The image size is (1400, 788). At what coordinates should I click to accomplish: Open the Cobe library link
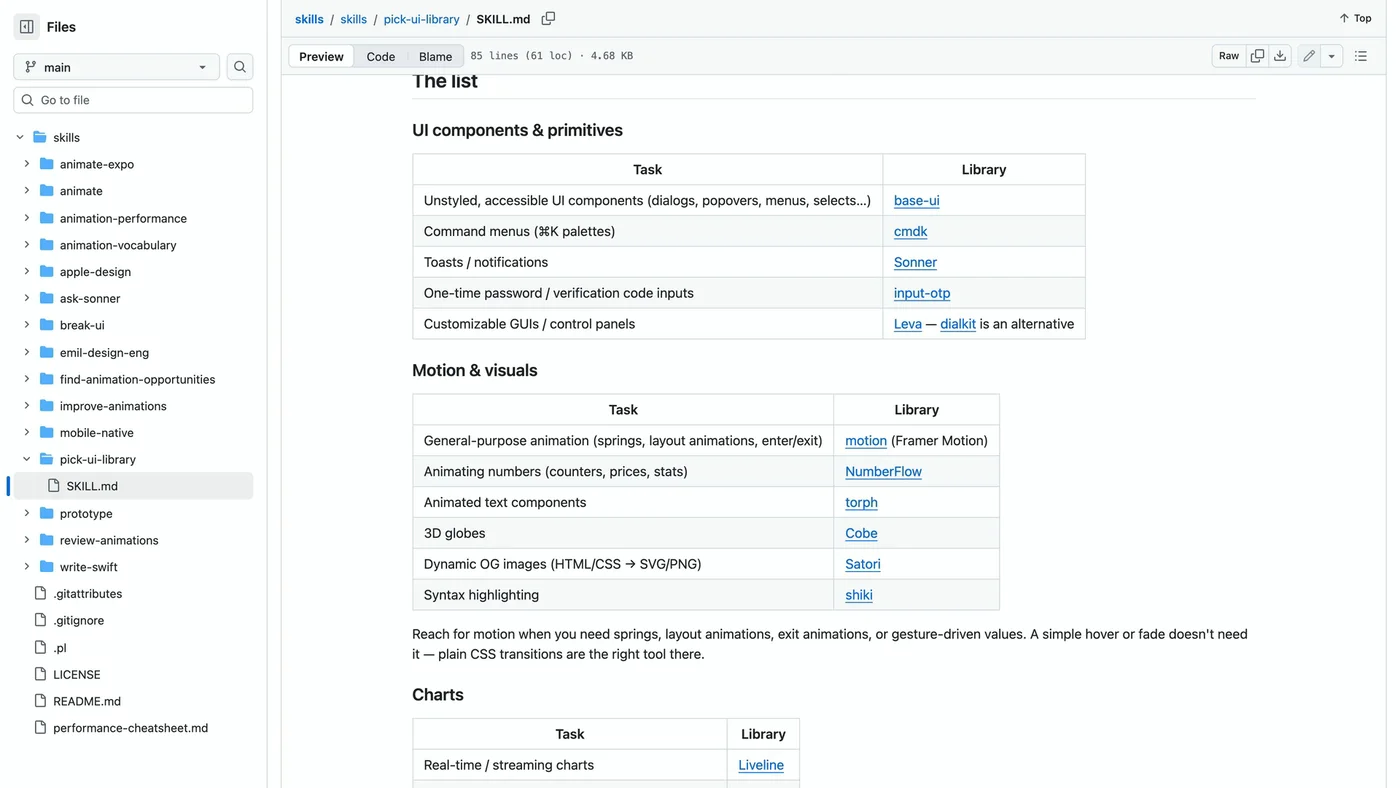coord(861,533)
